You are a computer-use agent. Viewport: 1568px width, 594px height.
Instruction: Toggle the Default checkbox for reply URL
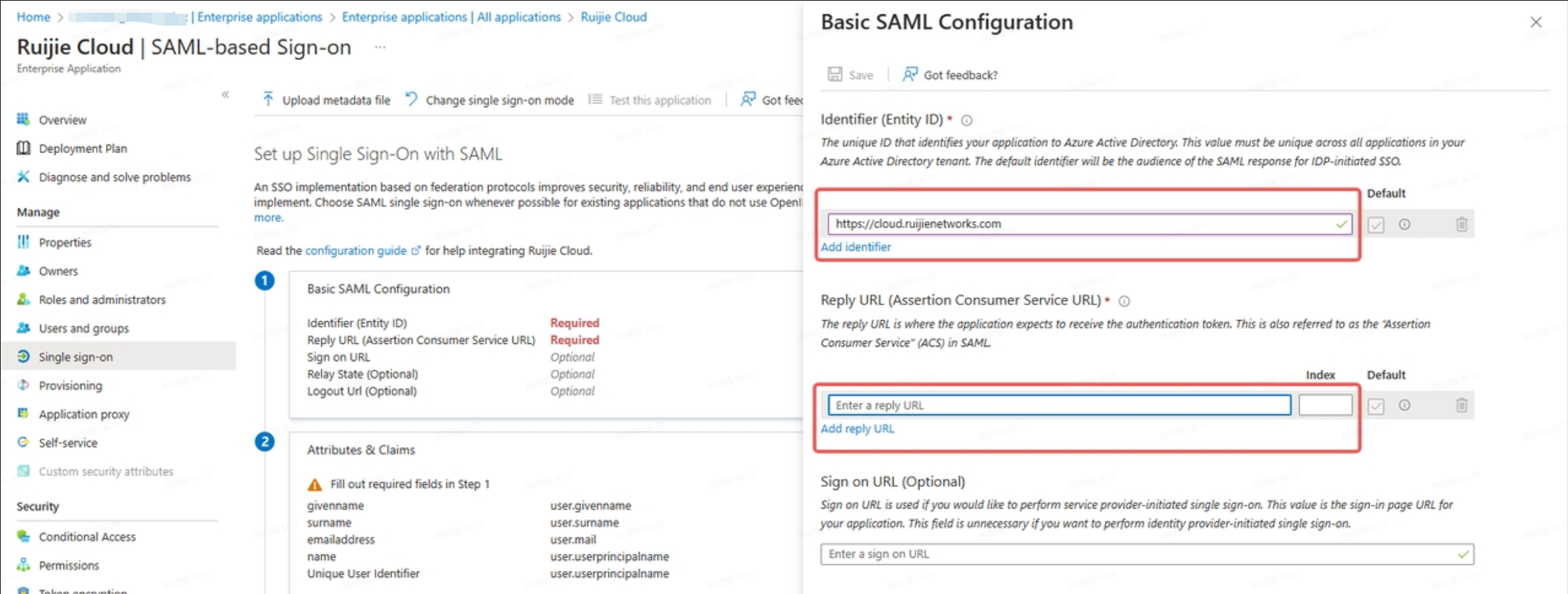point(1376,406)
